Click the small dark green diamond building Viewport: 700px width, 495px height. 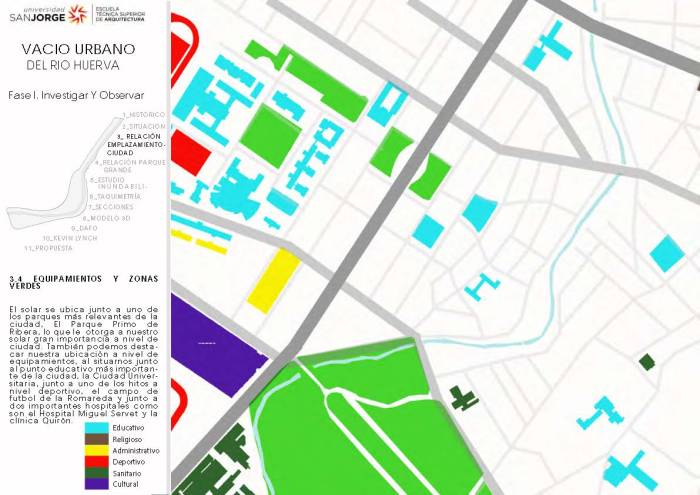click(x=647, y=361)
